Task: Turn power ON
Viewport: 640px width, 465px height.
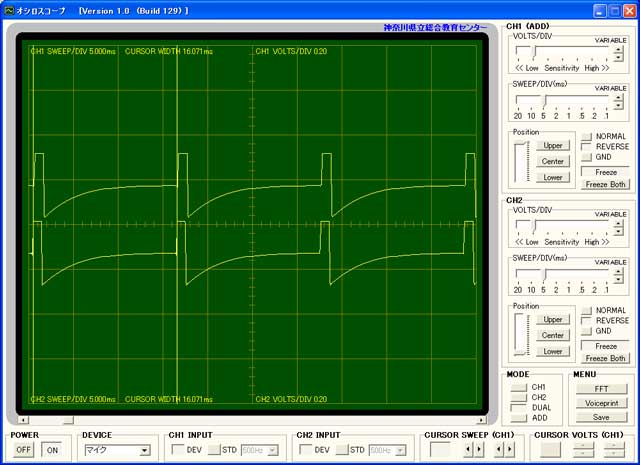Action: point(52,450)
